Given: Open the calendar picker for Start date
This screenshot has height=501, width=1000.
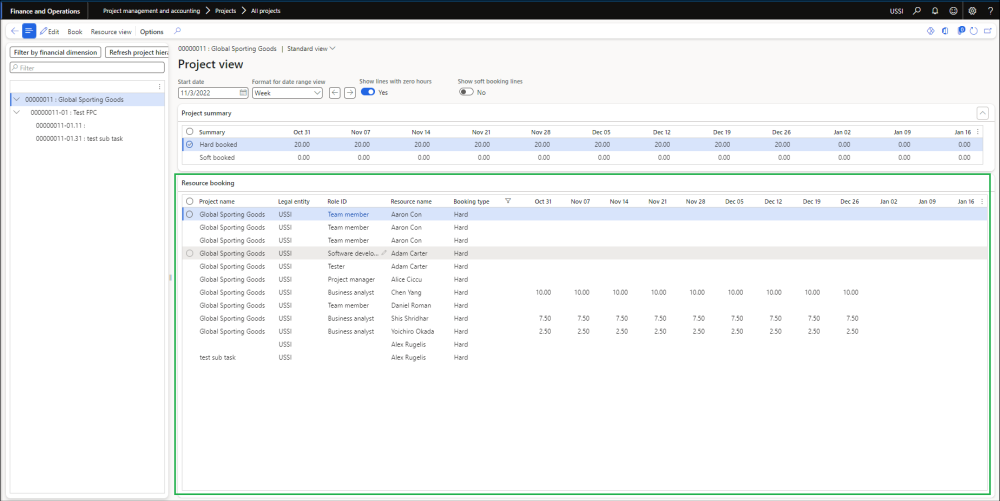Looking at the screenshot, I should click(x=243, y=93).
